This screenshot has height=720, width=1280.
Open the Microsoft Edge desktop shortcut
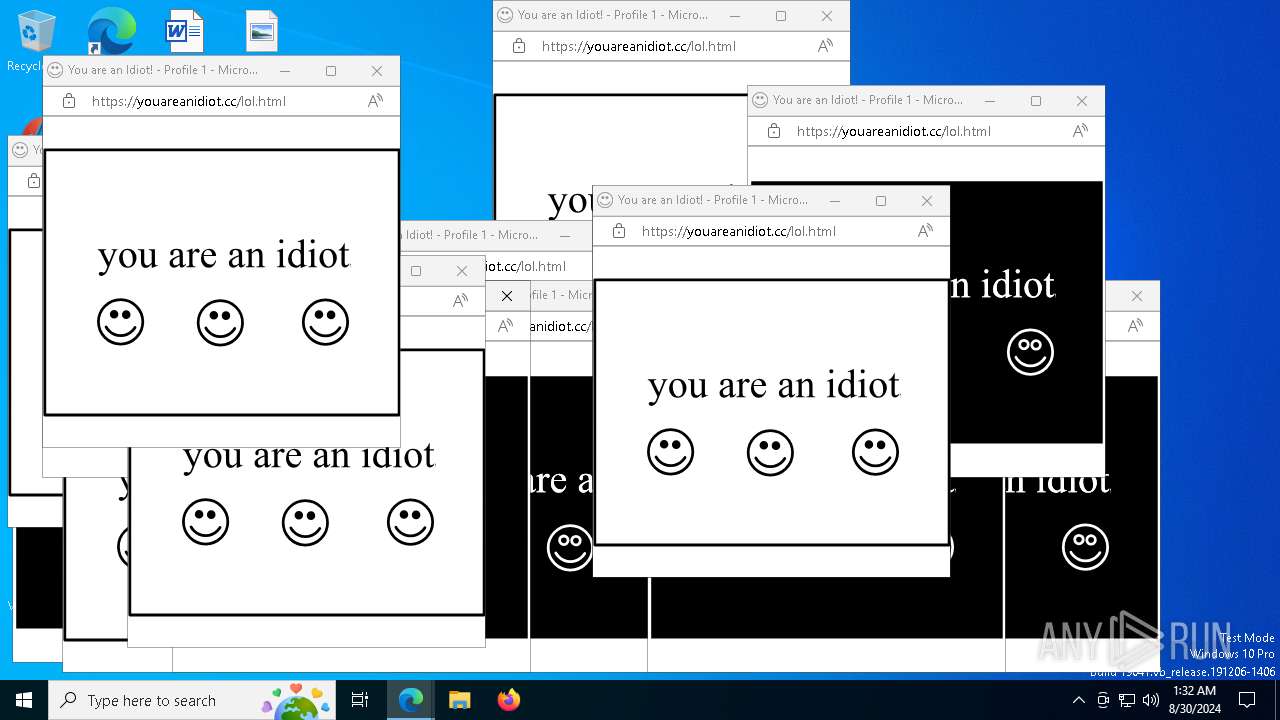111,32
